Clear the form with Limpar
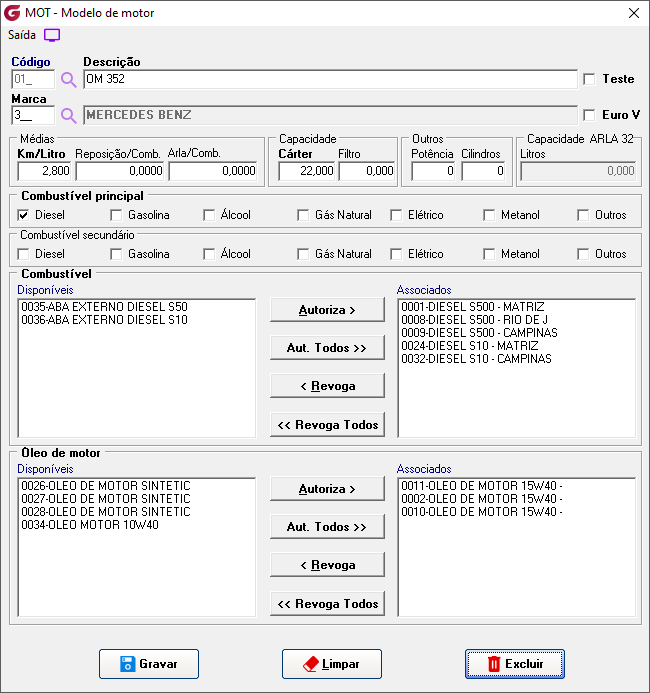650x693 pixels. (332, 664)
